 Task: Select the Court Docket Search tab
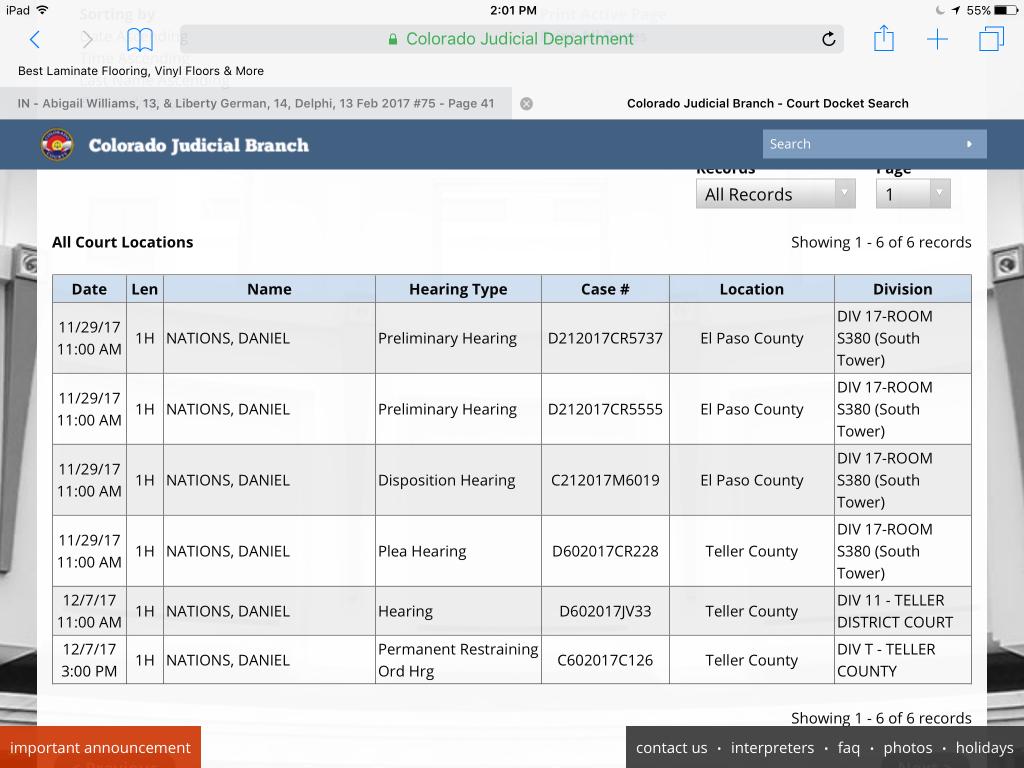click(x=767, y=103)
